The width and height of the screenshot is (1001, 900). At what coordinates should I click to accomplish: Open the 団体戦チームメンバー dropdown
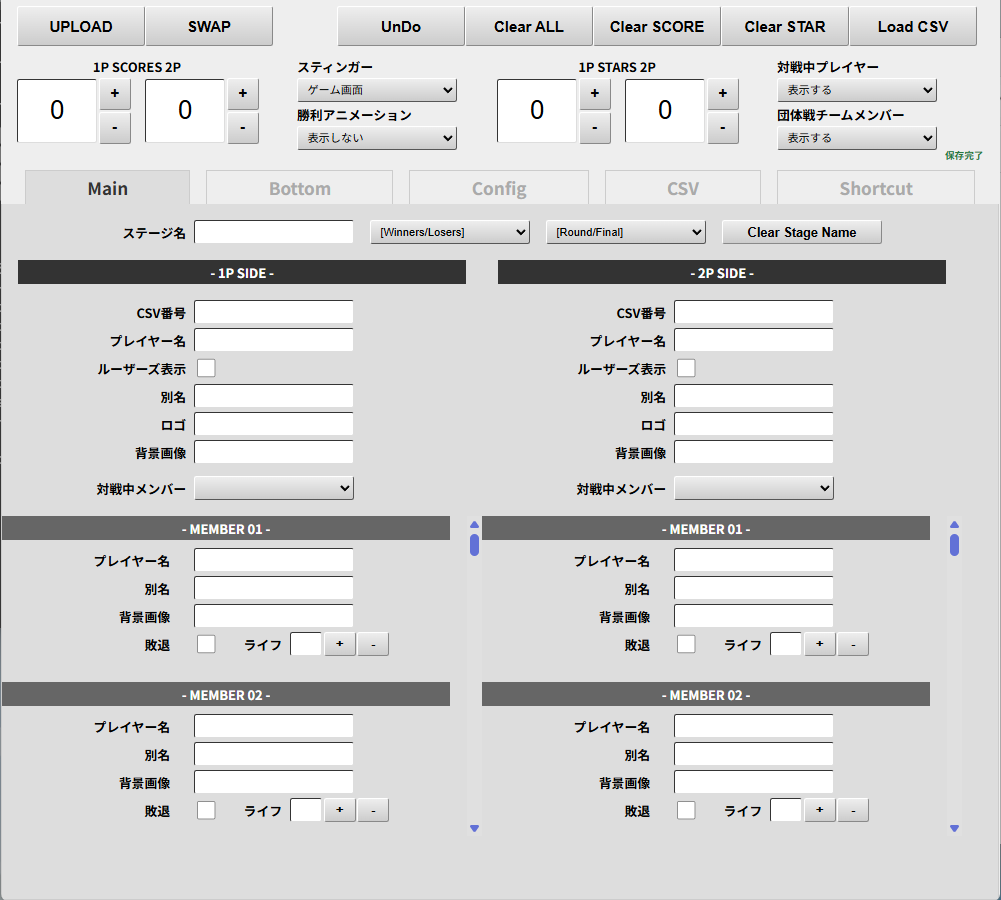point(857,138)
